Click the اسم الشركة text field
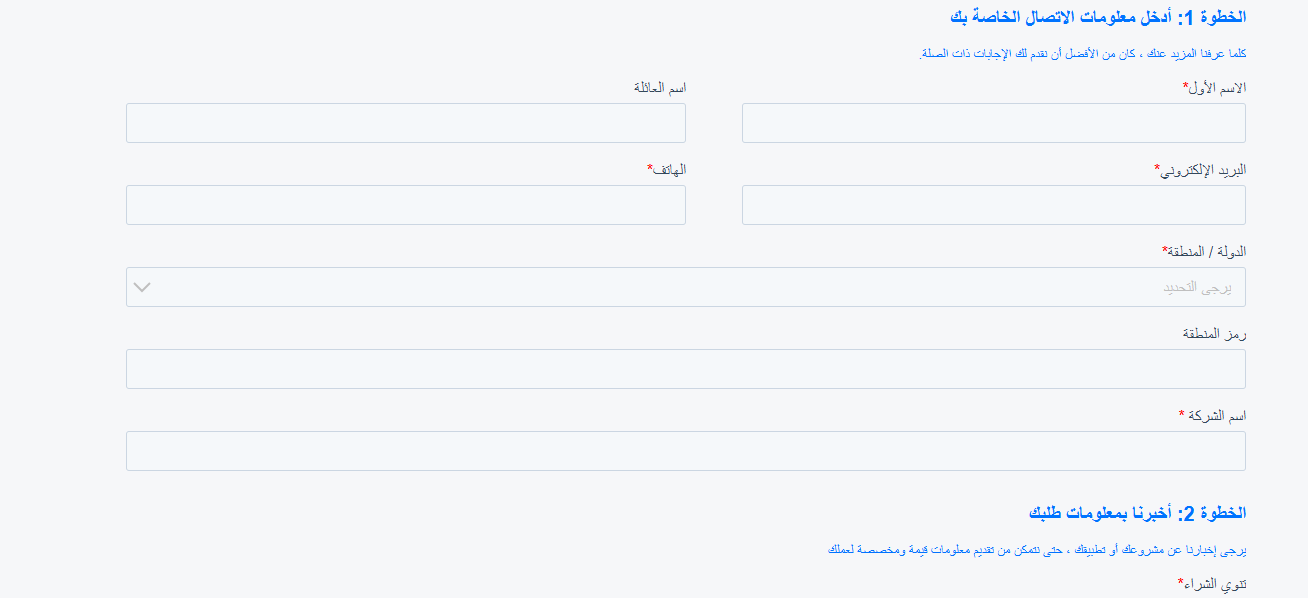This screenshot has height=598, width=1308. pos(685,451)
